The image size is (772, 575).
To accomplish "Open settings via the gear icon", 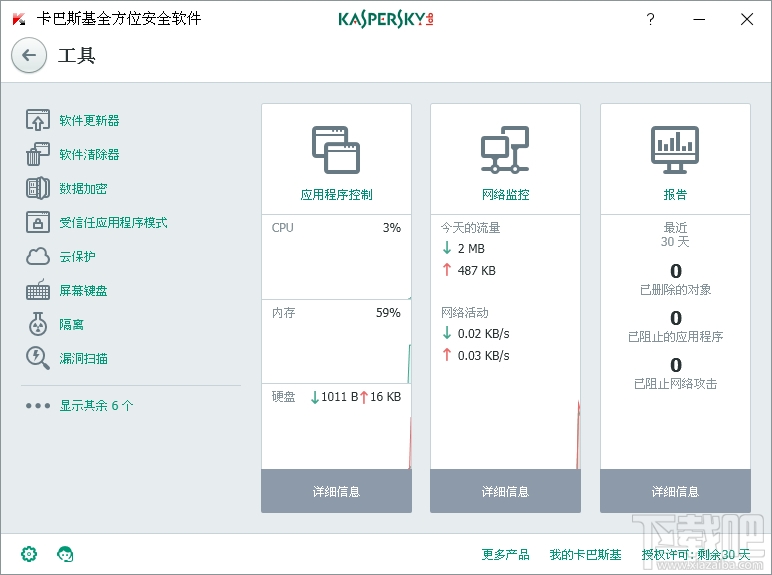I will pos(29,554).
